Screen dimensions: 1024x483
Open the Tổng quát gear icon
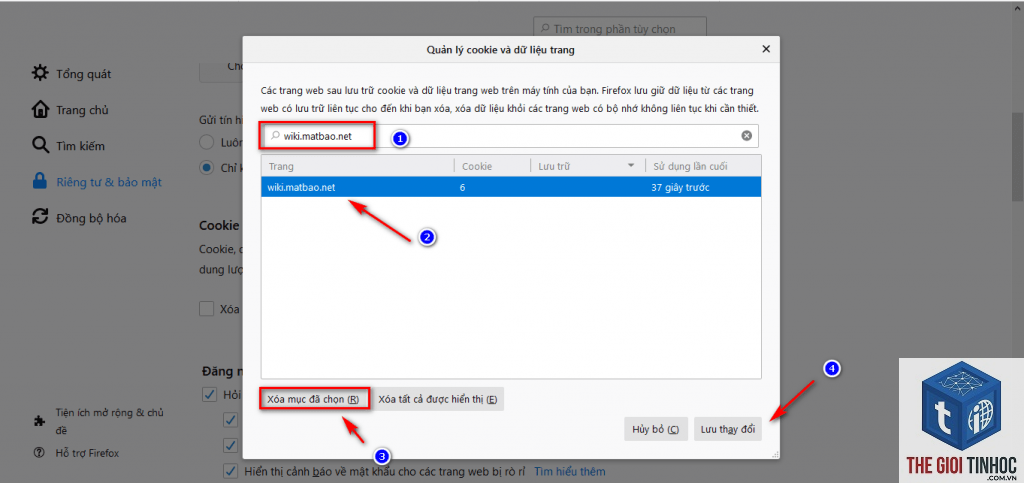click(x=40, y=73)
